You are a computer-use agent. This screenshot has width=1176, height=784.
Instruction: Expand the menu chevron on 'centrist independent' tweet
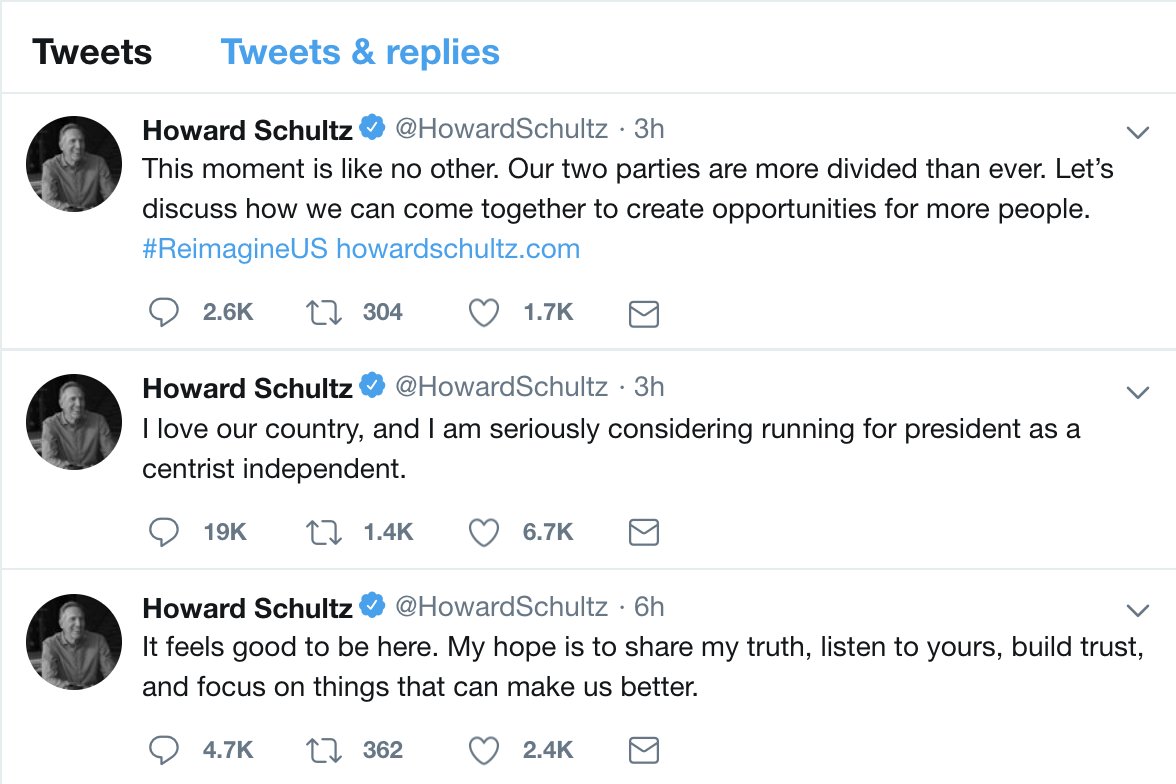click(1137, 392)
